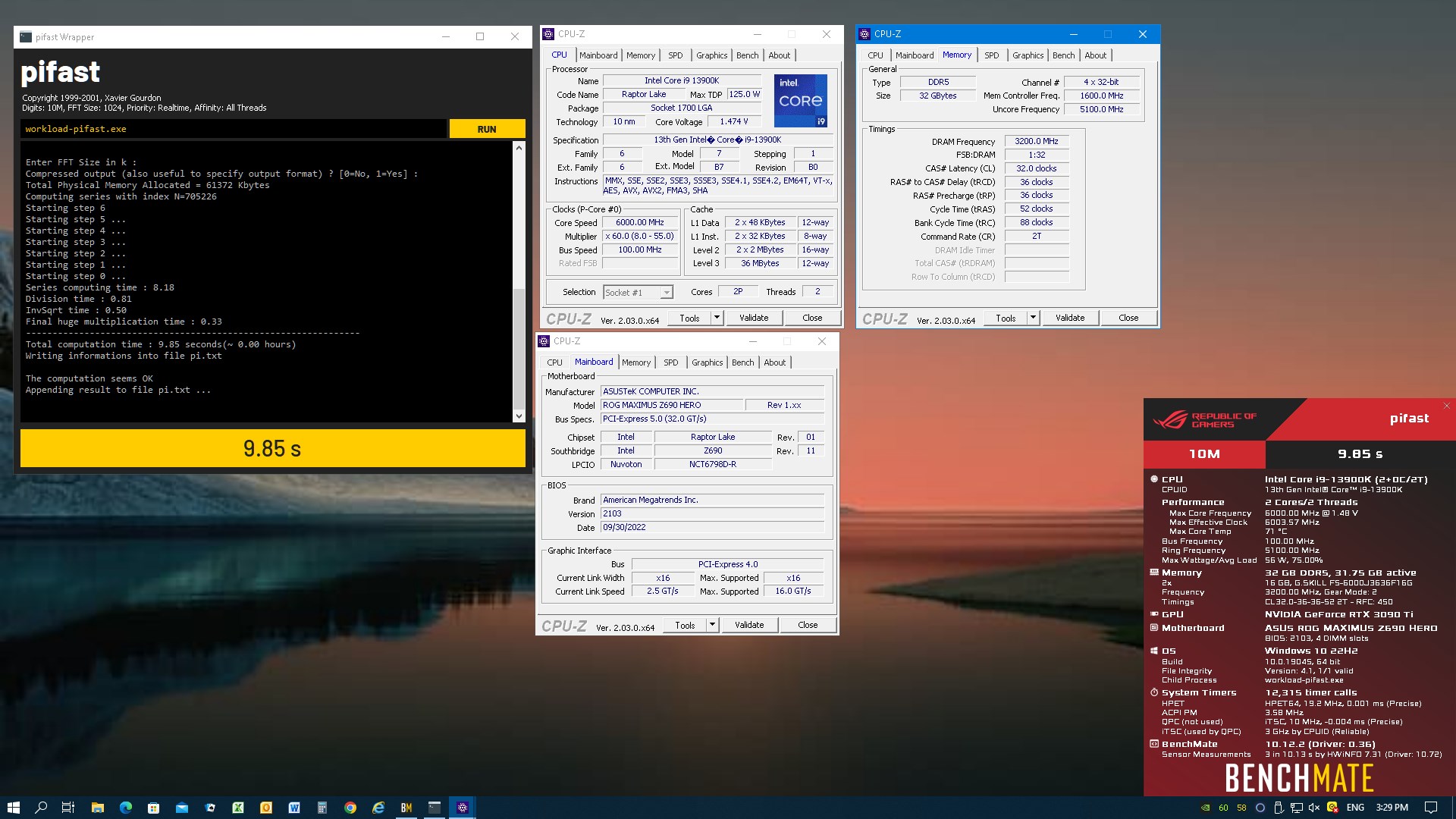The width and height of the screenshot is (1456, 819).
Task: Click Republic of Gamers logo in BenchMate panel
Action: tap(1204, 420)
